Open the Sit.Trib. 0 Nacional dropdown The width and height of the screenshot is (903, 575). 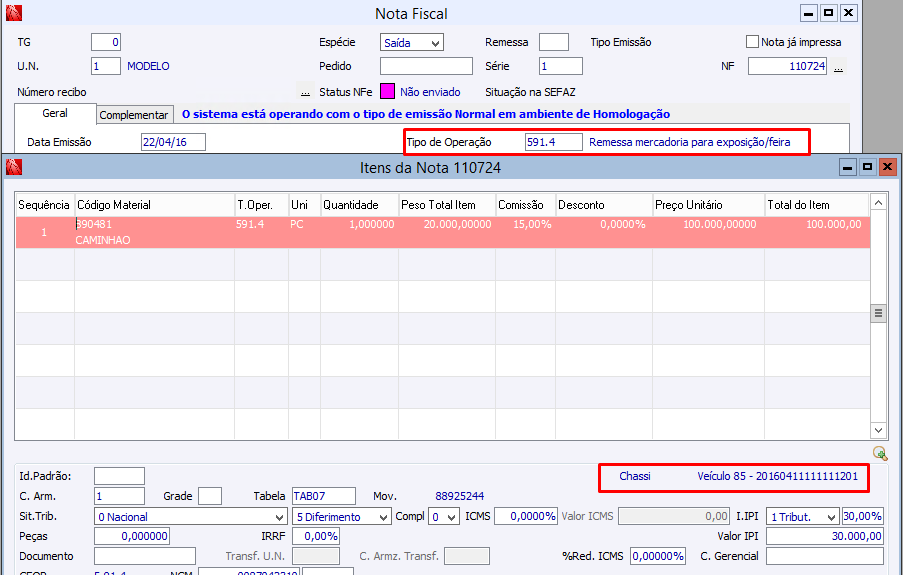[x=279, y=517]
